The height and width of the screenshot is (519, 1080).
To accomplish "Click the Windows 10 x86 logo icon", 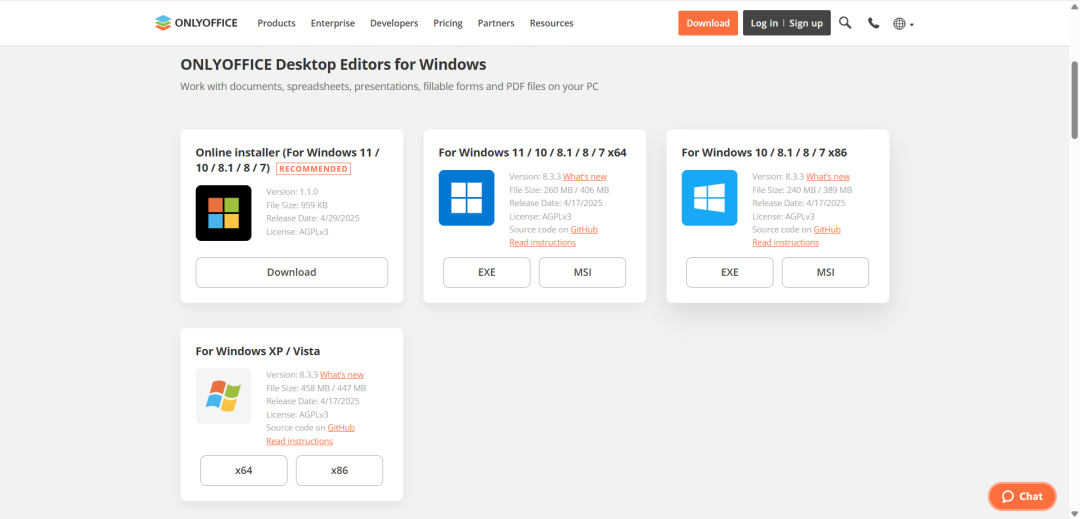I will click(x=709, y=198).
